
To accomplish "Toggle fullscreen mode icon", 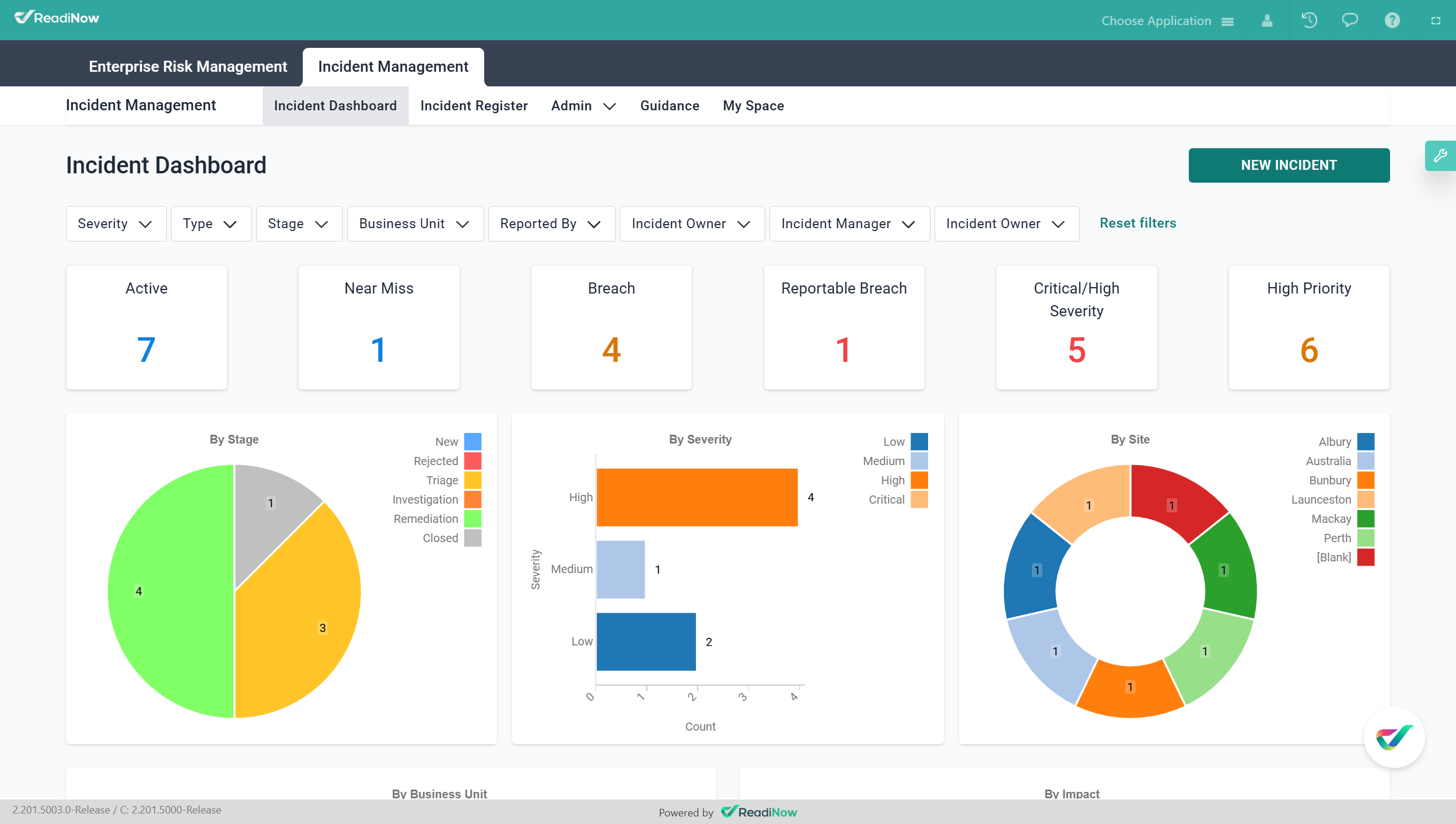I will (x=1436, y=20).
